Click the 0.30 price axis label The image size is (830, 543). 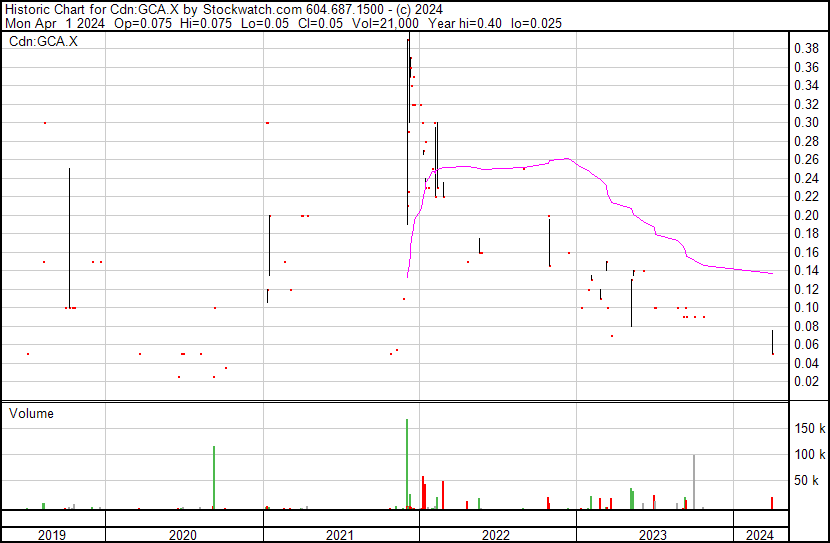click(806, 122)
